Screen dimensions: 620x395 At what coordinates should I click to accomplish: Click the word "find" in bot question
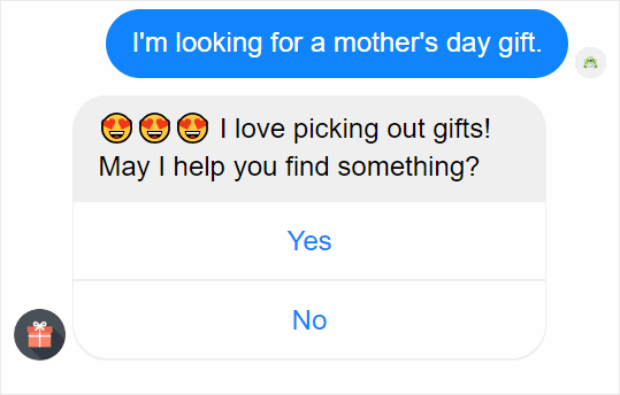click(307, 166)
